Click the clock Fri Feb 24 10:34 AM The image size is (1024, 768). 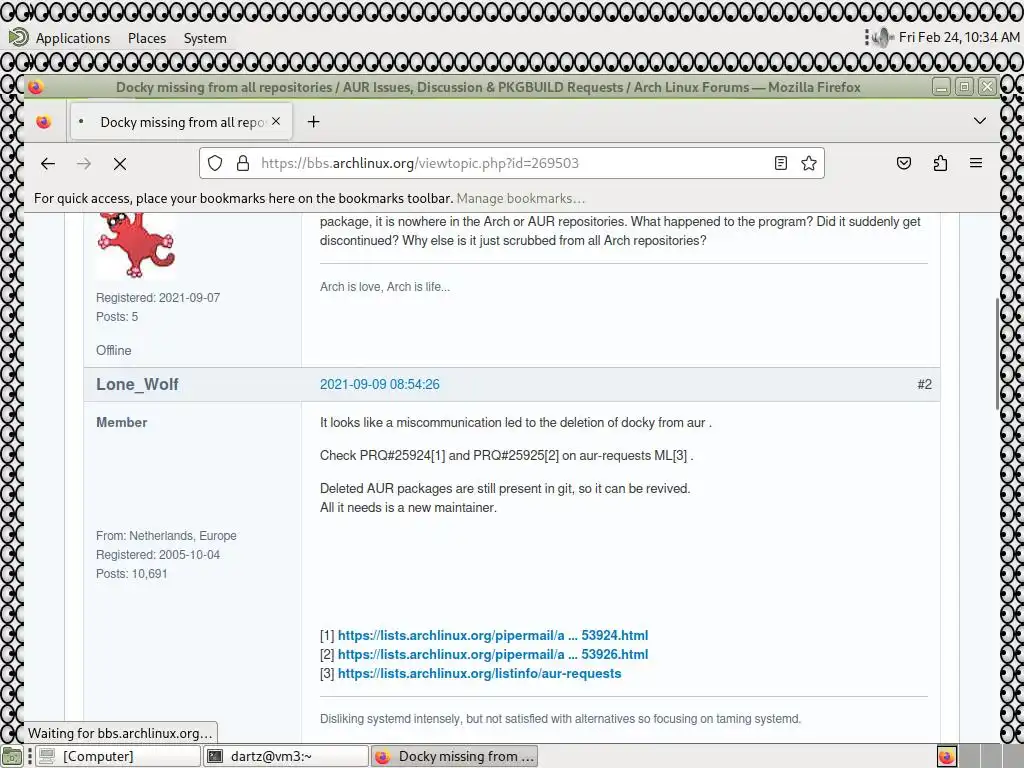click(959, 37)
